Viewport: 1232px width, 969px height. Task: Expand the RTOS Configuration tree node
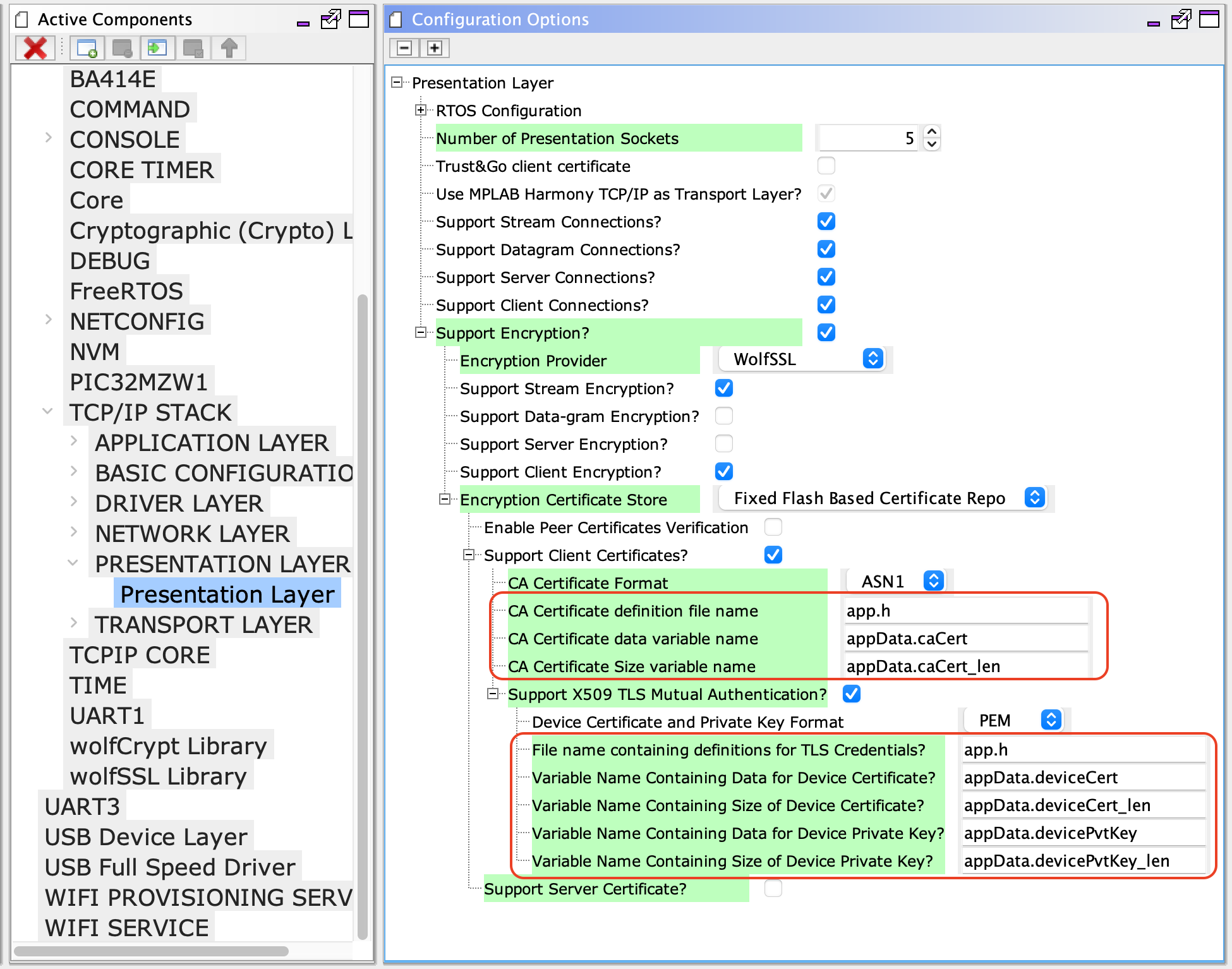coord(421,111)
